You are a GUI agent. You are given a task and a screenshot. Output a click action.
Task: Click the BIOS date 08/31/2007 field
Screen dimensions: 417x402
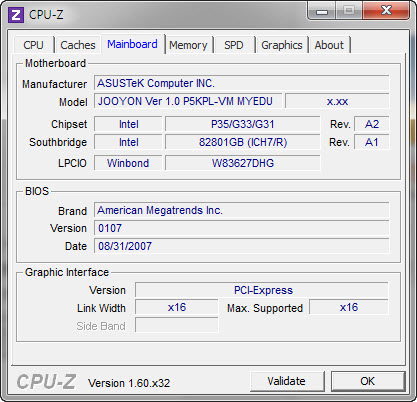click(242, 246)
